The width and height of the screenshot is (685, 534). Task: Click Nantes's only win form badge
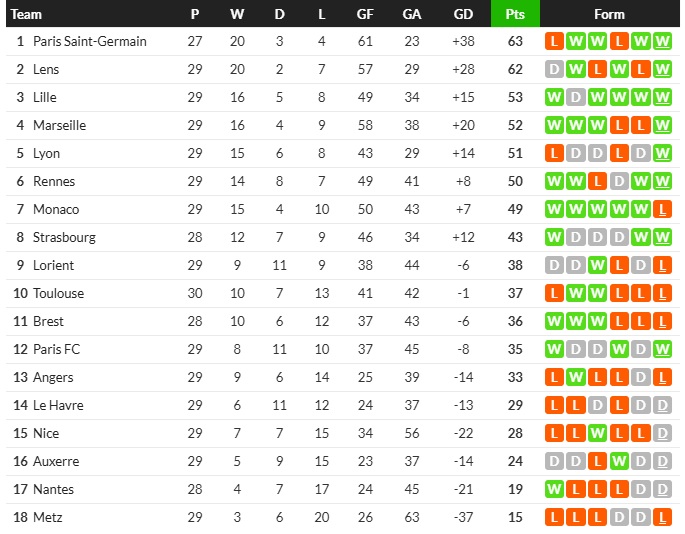click(554, 490)
